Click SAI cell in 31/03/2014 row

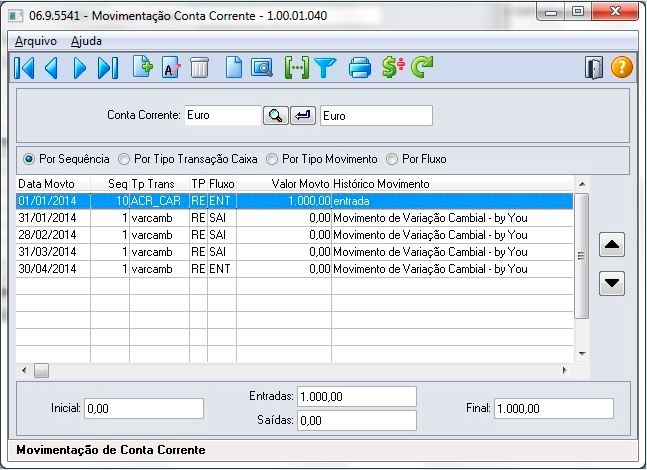(222, 252)
